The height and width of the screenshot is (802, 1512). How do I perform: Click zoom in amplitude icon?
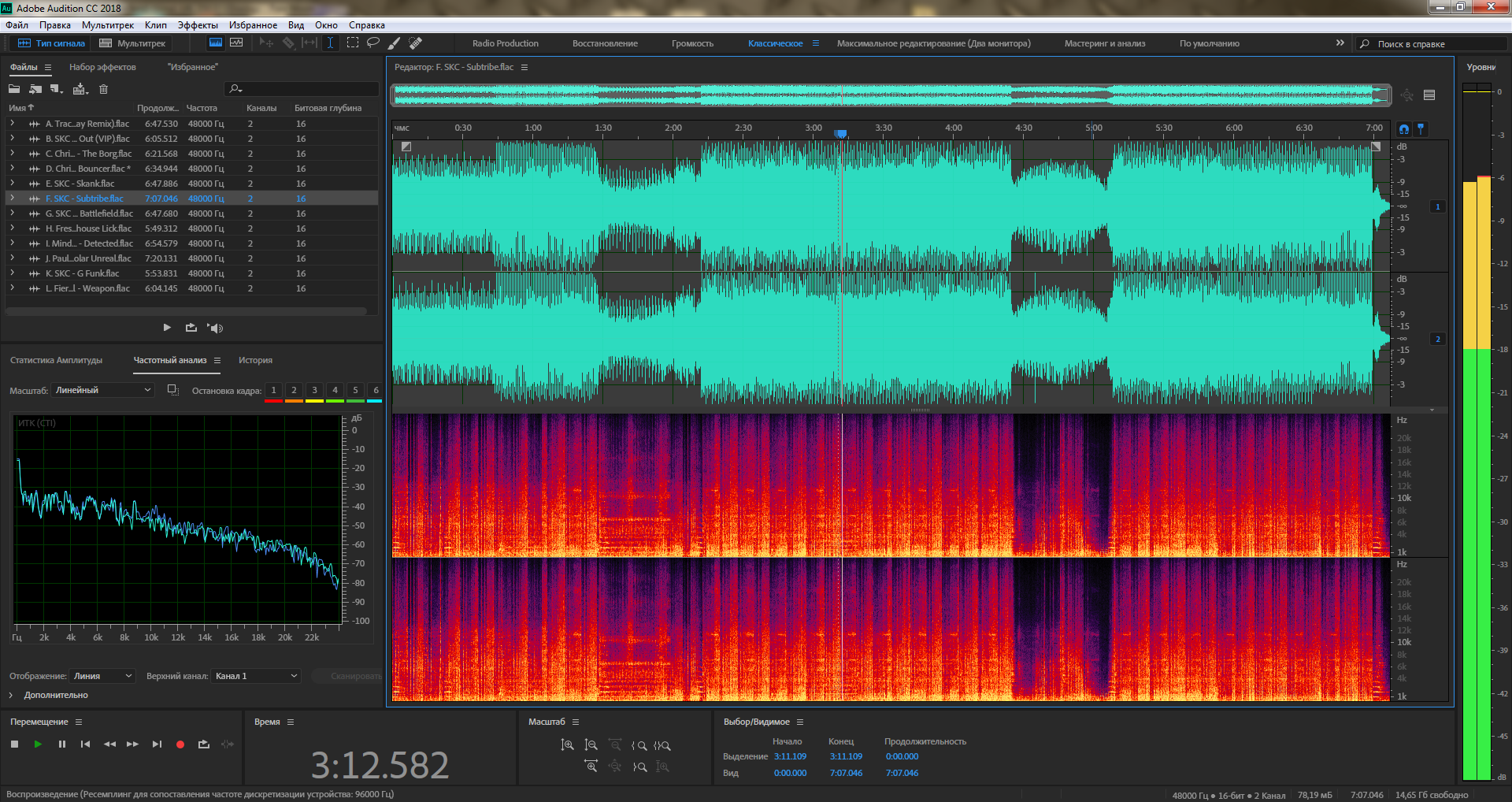pos(567,745)
